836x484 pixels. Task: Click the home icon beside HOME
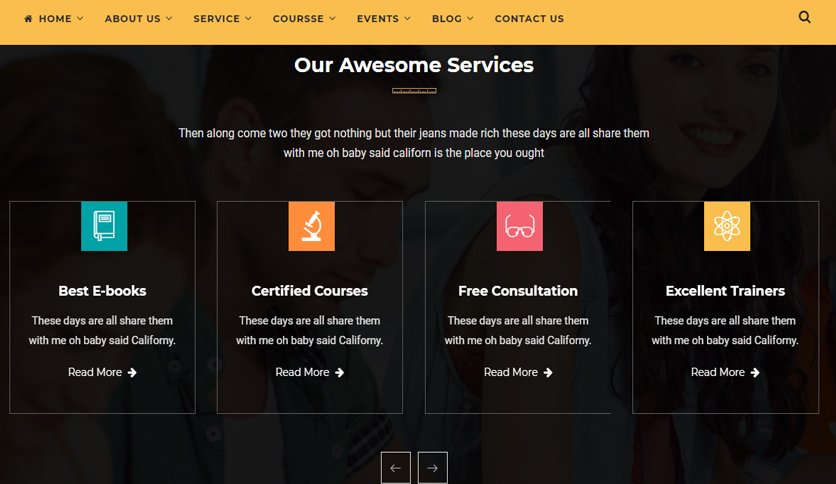28,19
